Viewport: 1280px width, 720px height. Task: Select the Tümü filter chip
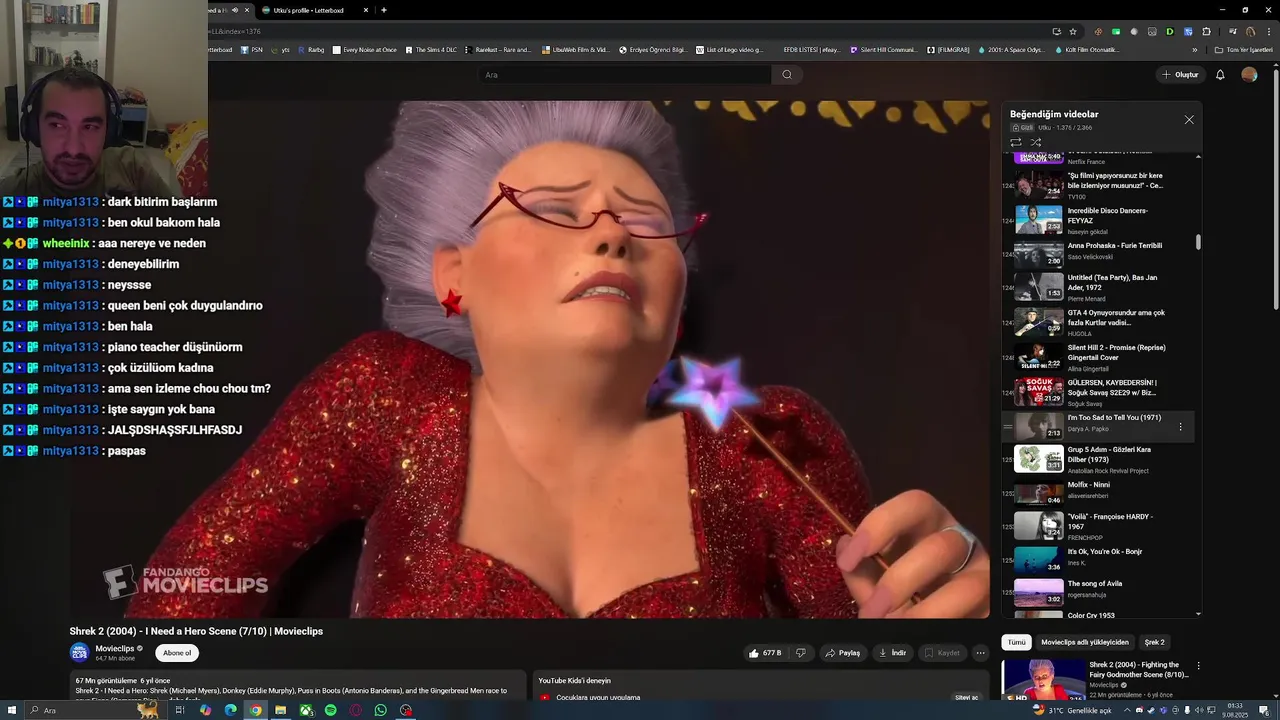coord(1016,642)
